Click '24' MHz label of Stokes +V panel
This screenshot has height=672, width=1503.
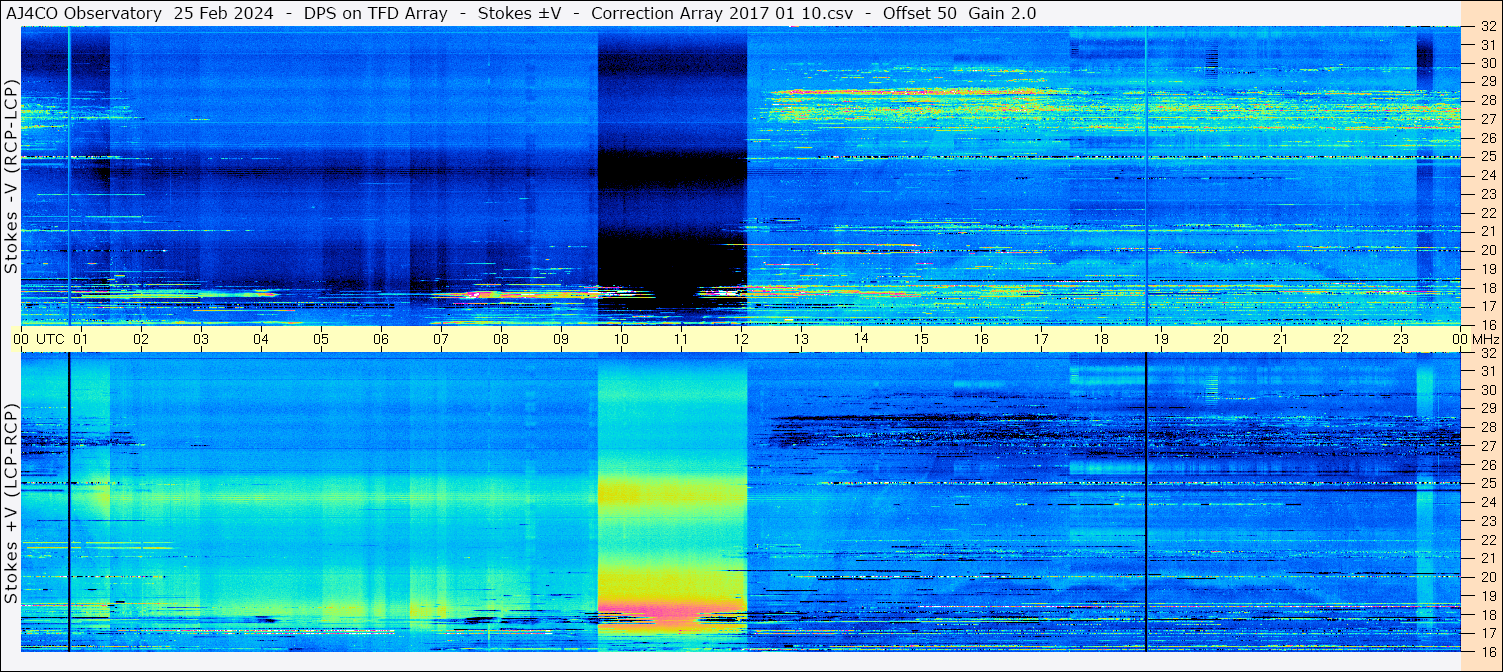1487,502
